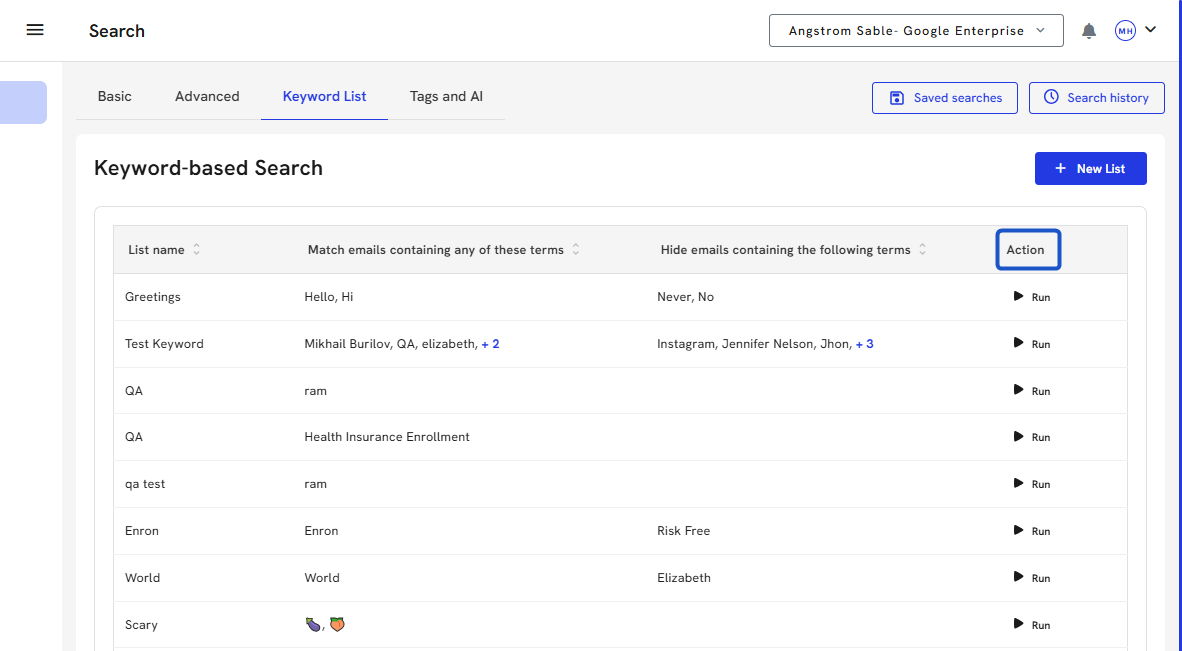Switch to the Advanced tab

click(x=207, y=97)
